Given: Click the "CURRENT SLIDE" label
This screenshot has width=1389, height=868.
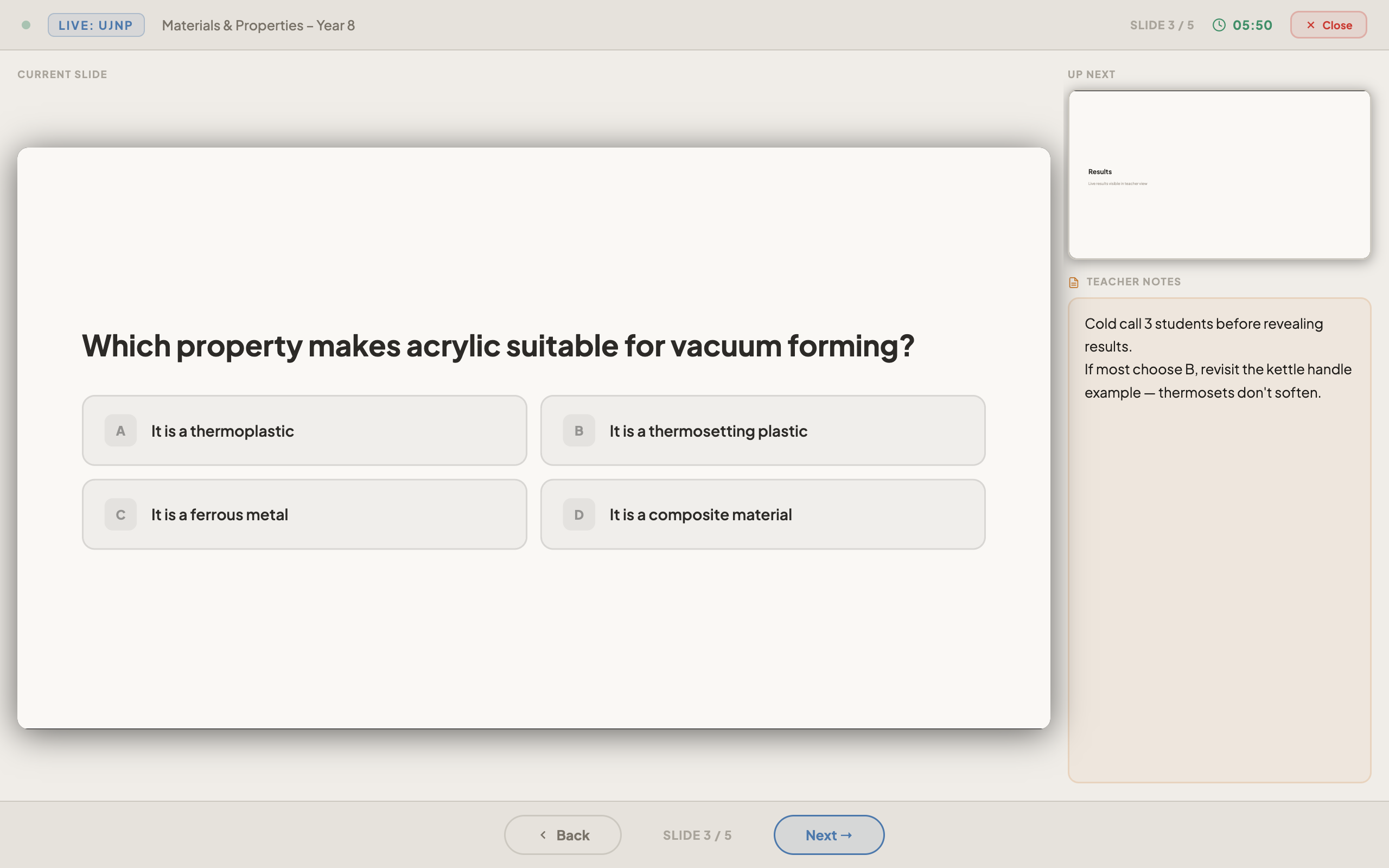Looking at the screenshot, I should point(62,75).
